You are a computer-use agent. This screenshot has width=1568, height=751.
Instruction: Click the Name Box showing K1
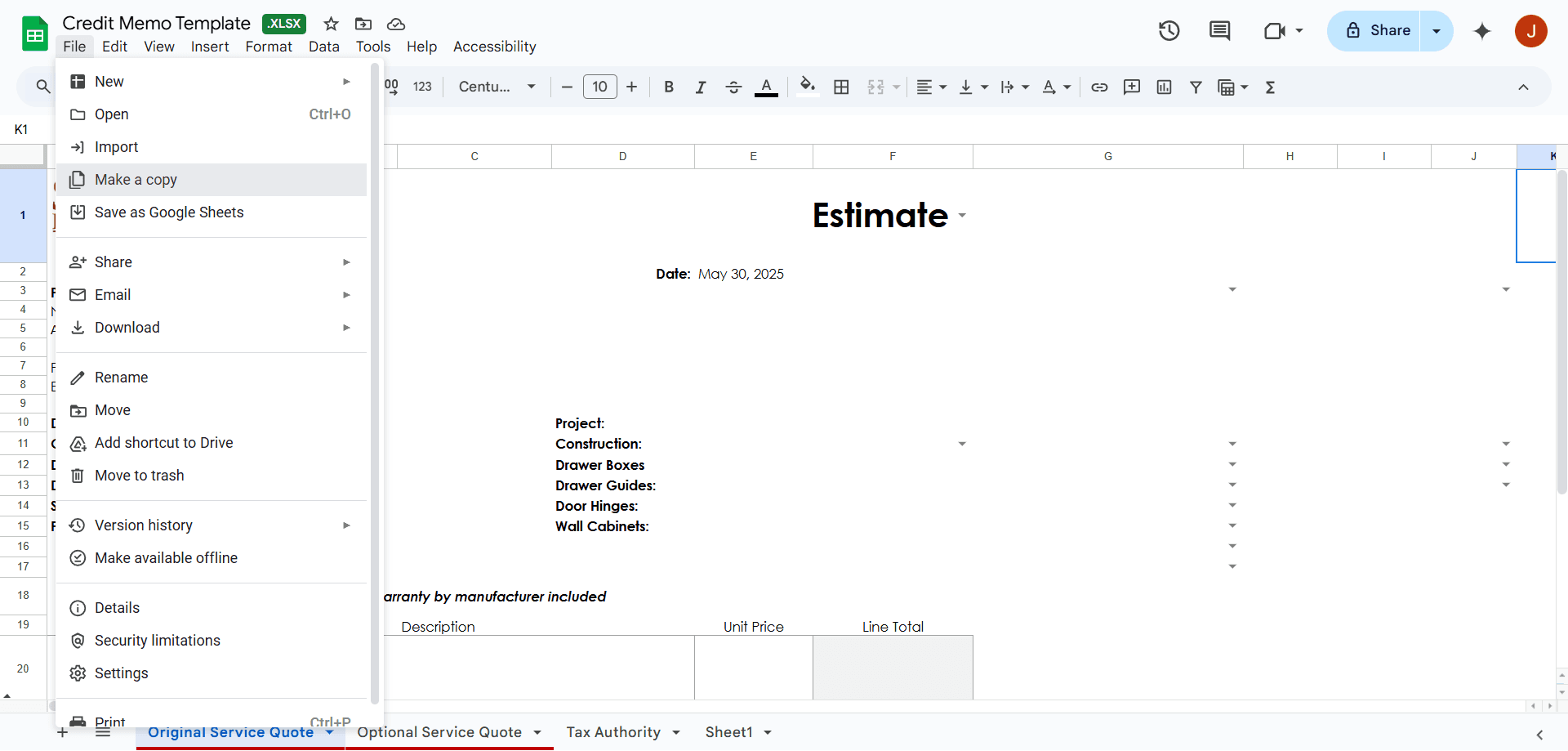tap(21, 129)
